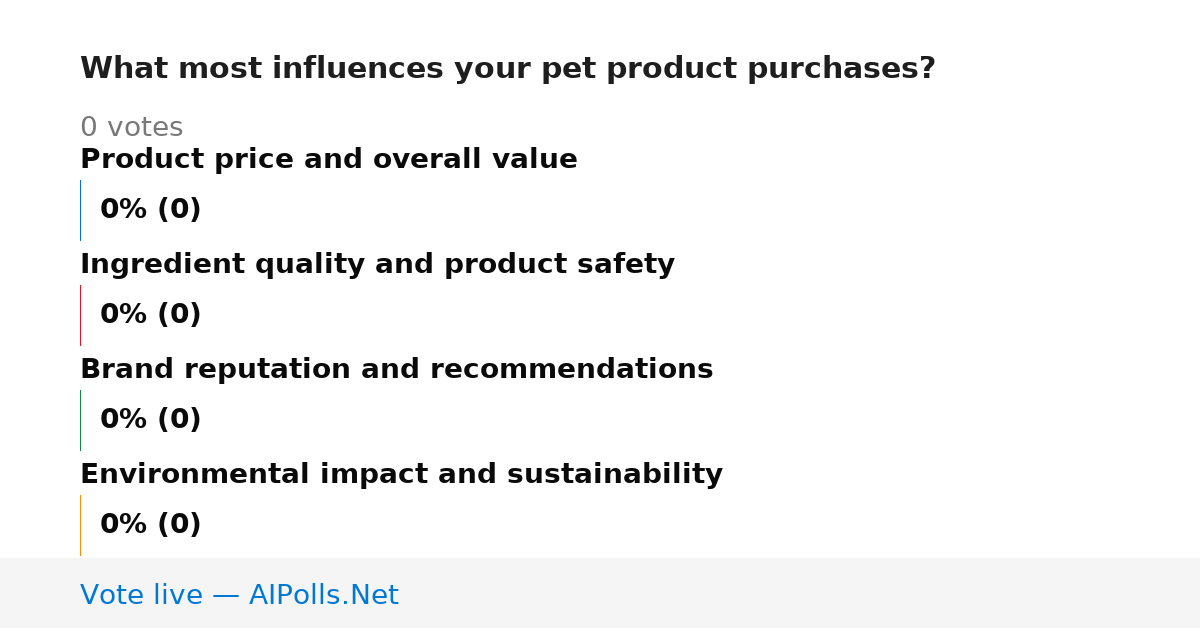Click the 0 votes total counter
Image resolution: width=1200 pixels, height=628 pixels.
131,128
